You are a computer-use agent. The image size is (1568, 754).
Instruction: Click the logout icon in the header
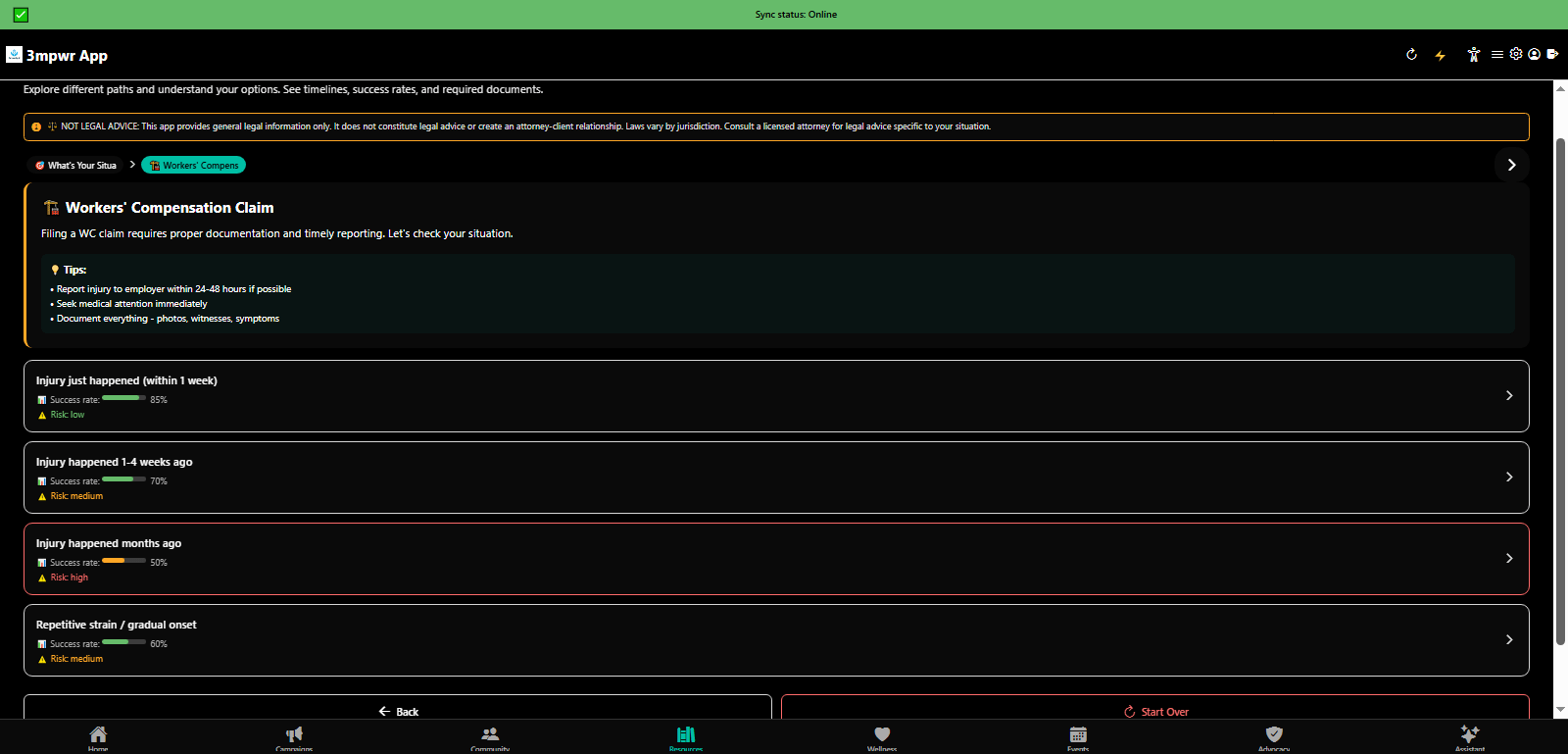coord(1552,55)
